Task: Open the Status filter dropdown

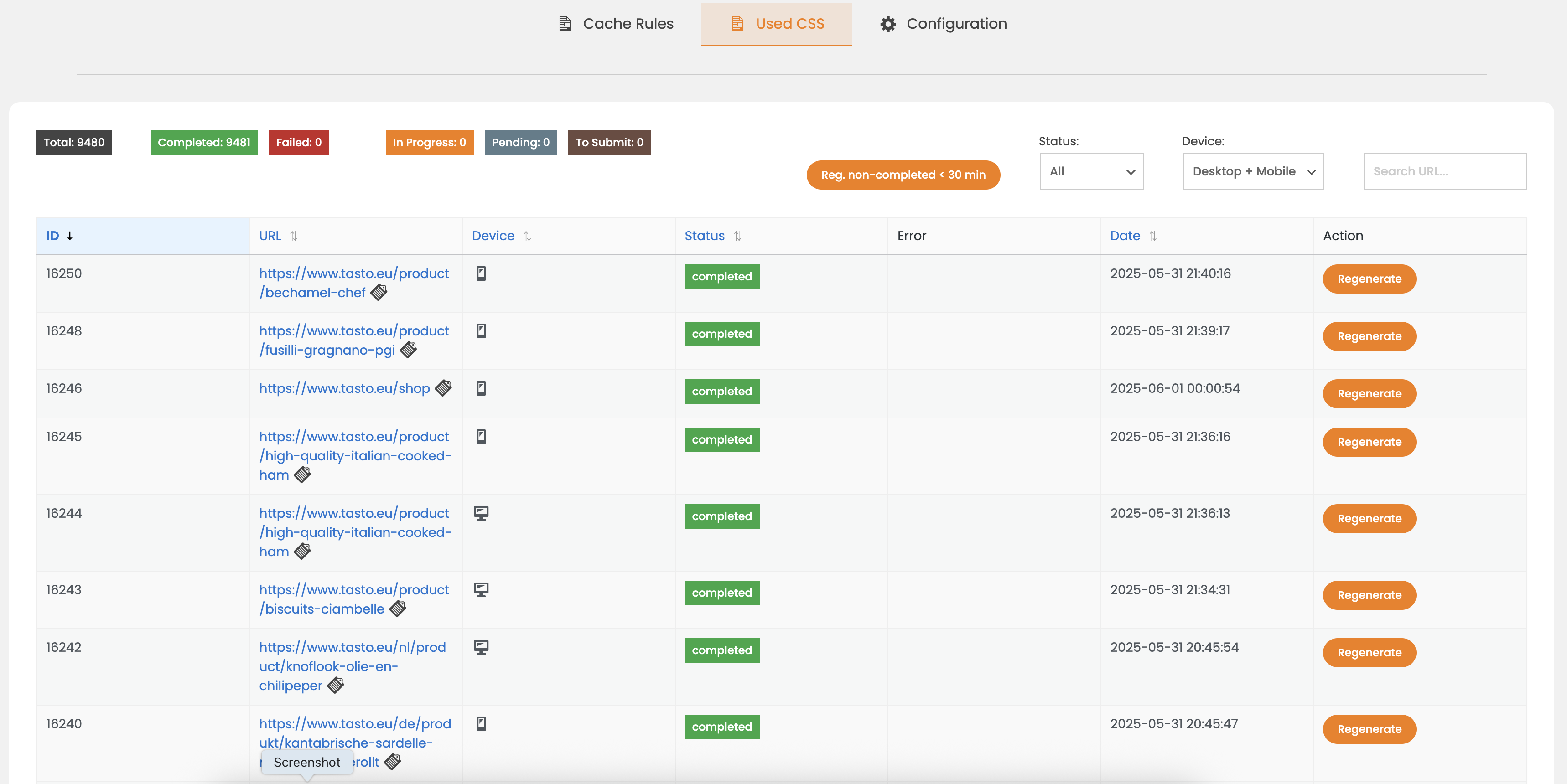Action: coord(1091,171)
